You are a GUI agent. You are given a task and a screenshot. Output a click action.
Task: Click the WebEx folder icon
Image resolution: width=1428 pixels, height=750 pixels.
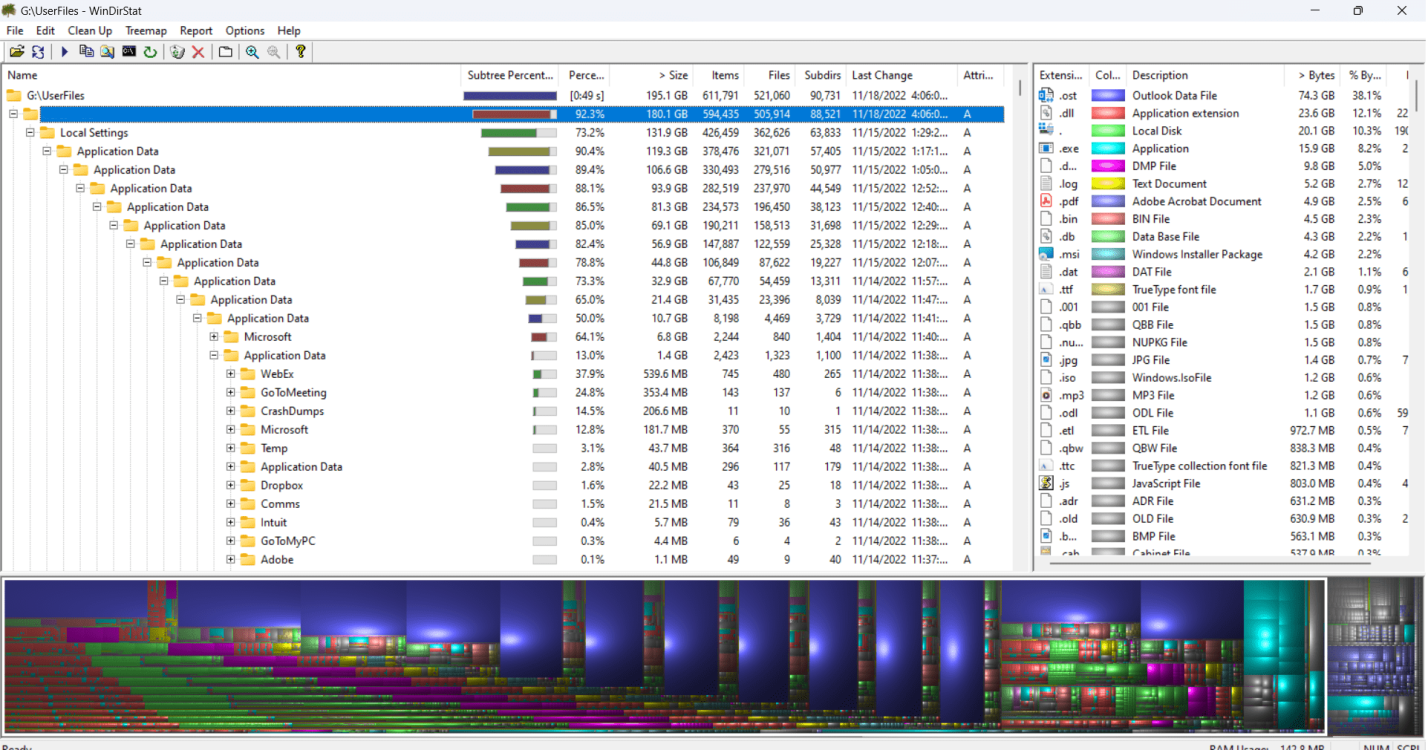(x=248, y=374)
